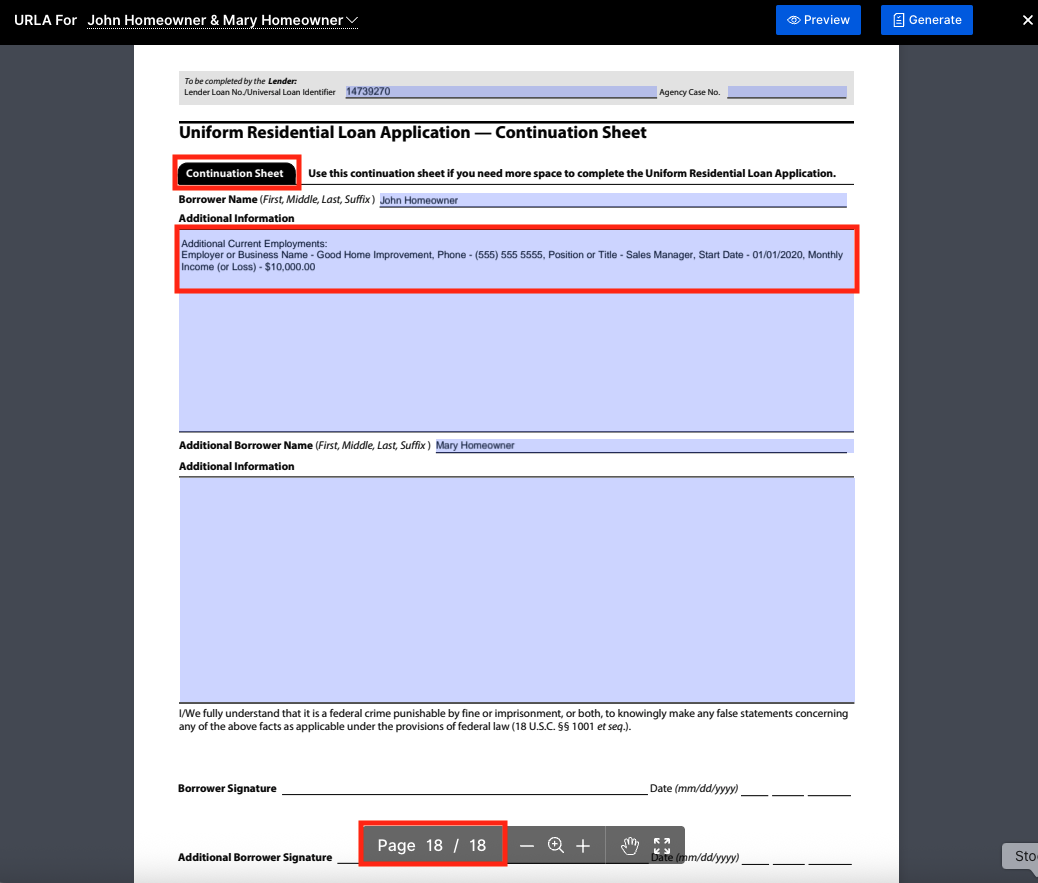
Task: Click the Continuation Sheet label
Action: click(235, 173)
